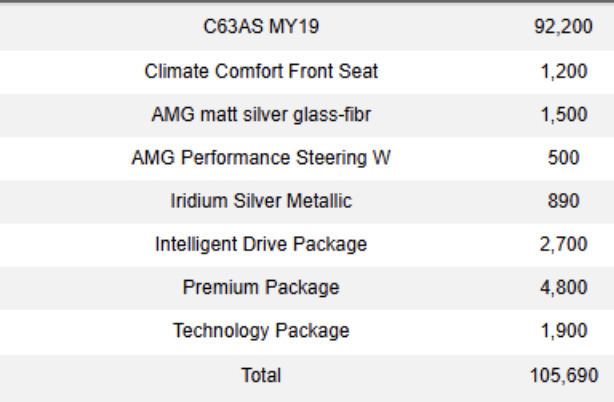Click the AMG matt silver glass-fibr item
The width and height of the screenshot is (614, 402).
pyautogui.click(x=261, y=115)
